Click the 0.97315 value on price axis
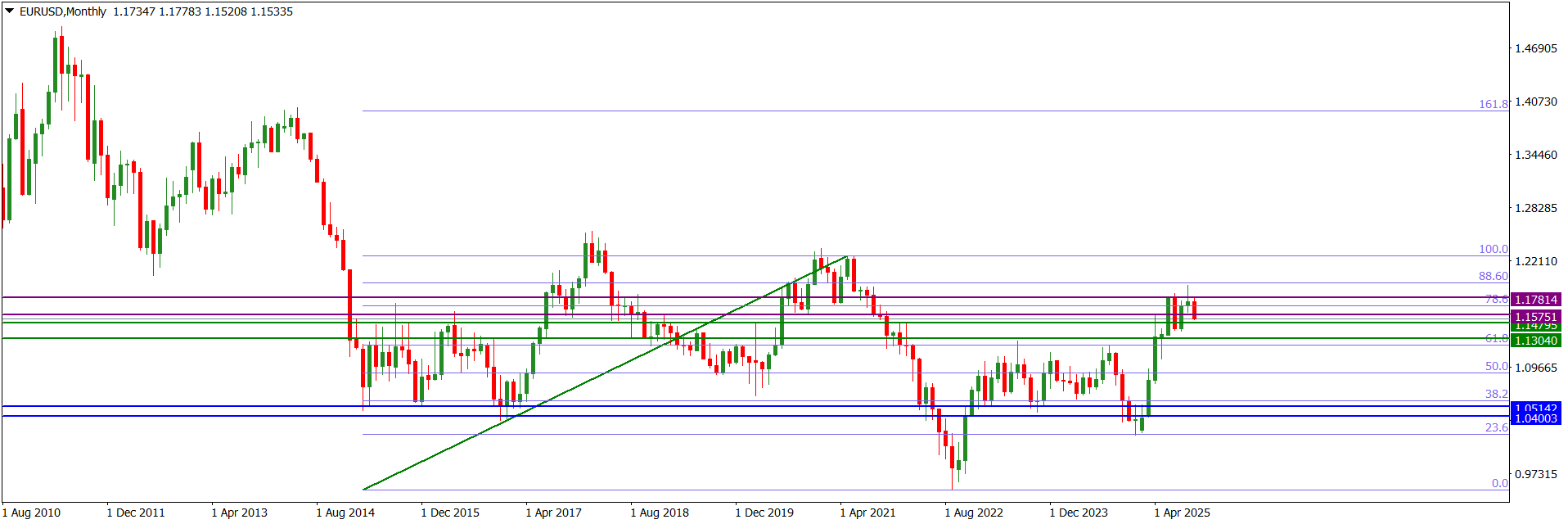The height and width of the screenshot is (524, 1568). pyautogui.click(x=1536, y=474)
